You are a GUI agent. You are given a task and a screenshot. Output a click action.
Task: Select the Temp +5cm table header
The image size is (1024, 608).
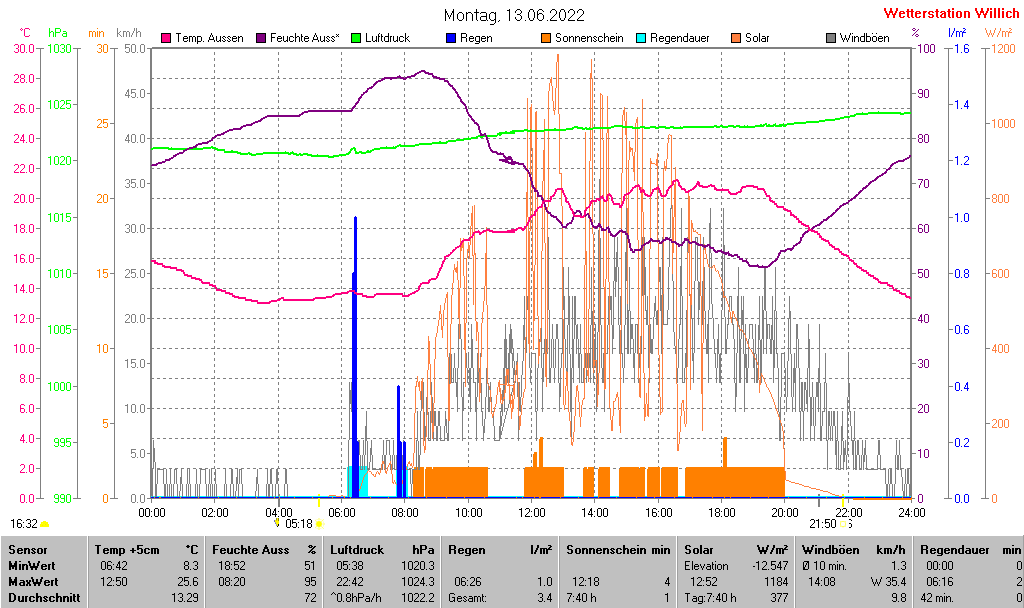pos(145,550)
